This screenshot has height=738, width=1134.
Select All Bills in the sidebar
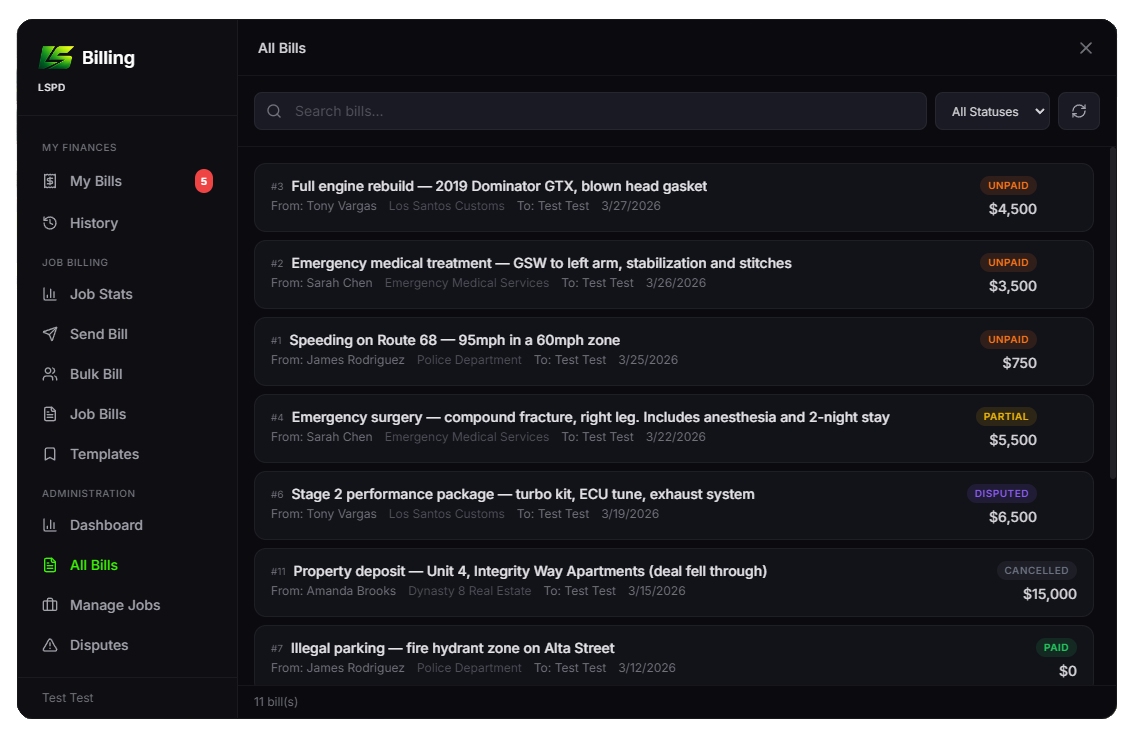point(93,565)
